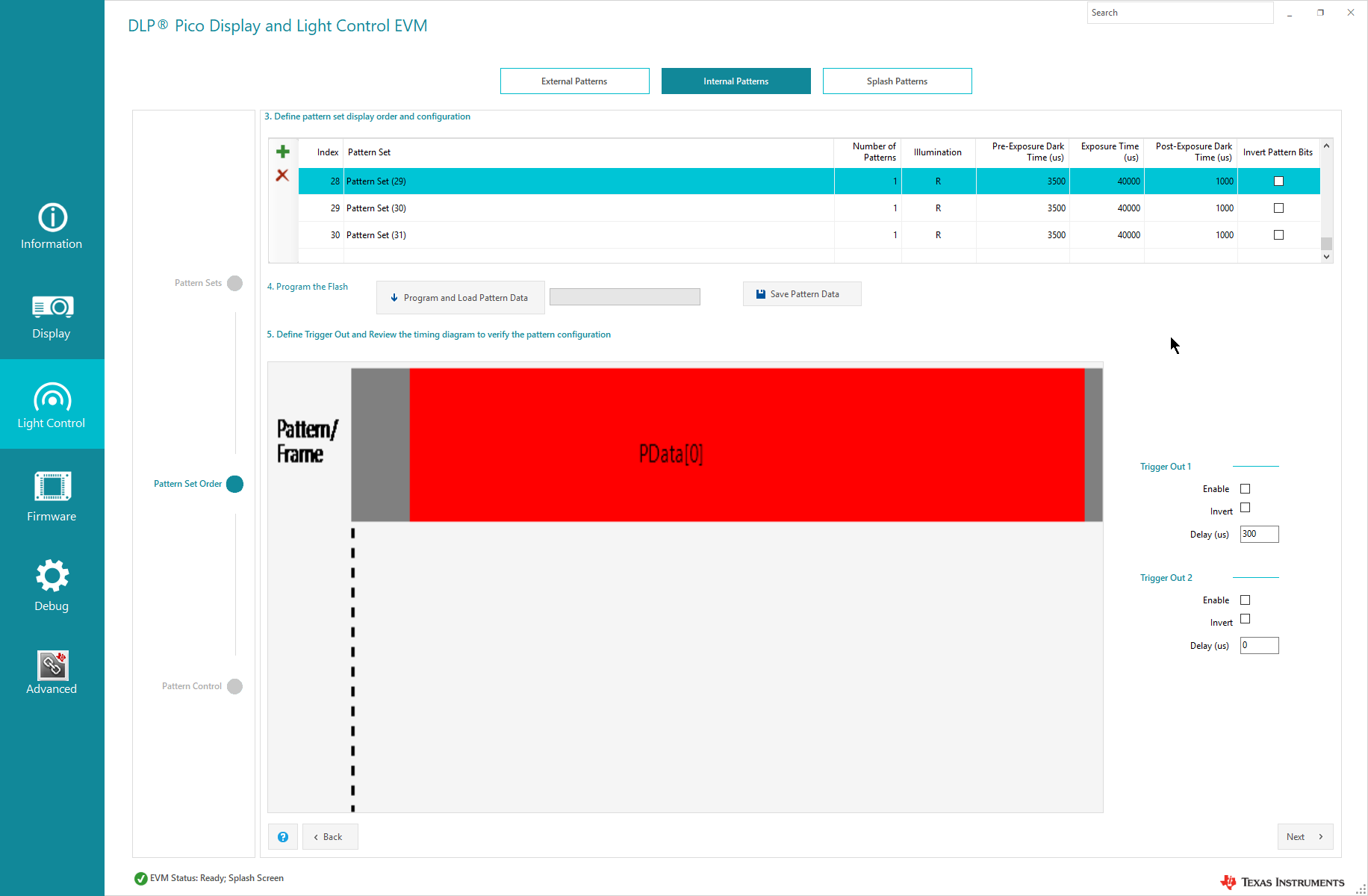Screen dimensions: 1368x896
Task: Click the table scroll down arrow
Action: tap(1327, 257)
